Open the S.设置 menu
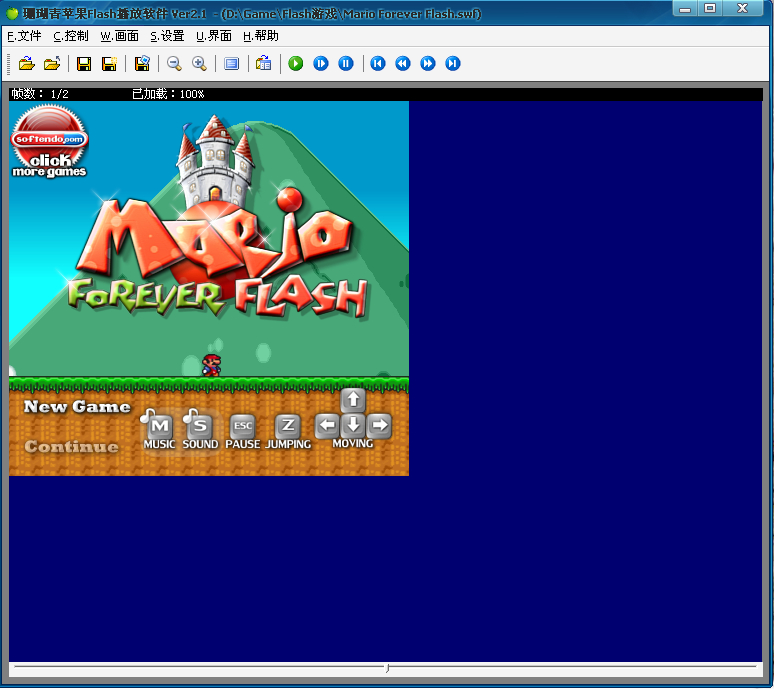Image resolution: width=774 pixels, height=689 pixels. pos(167,36)
